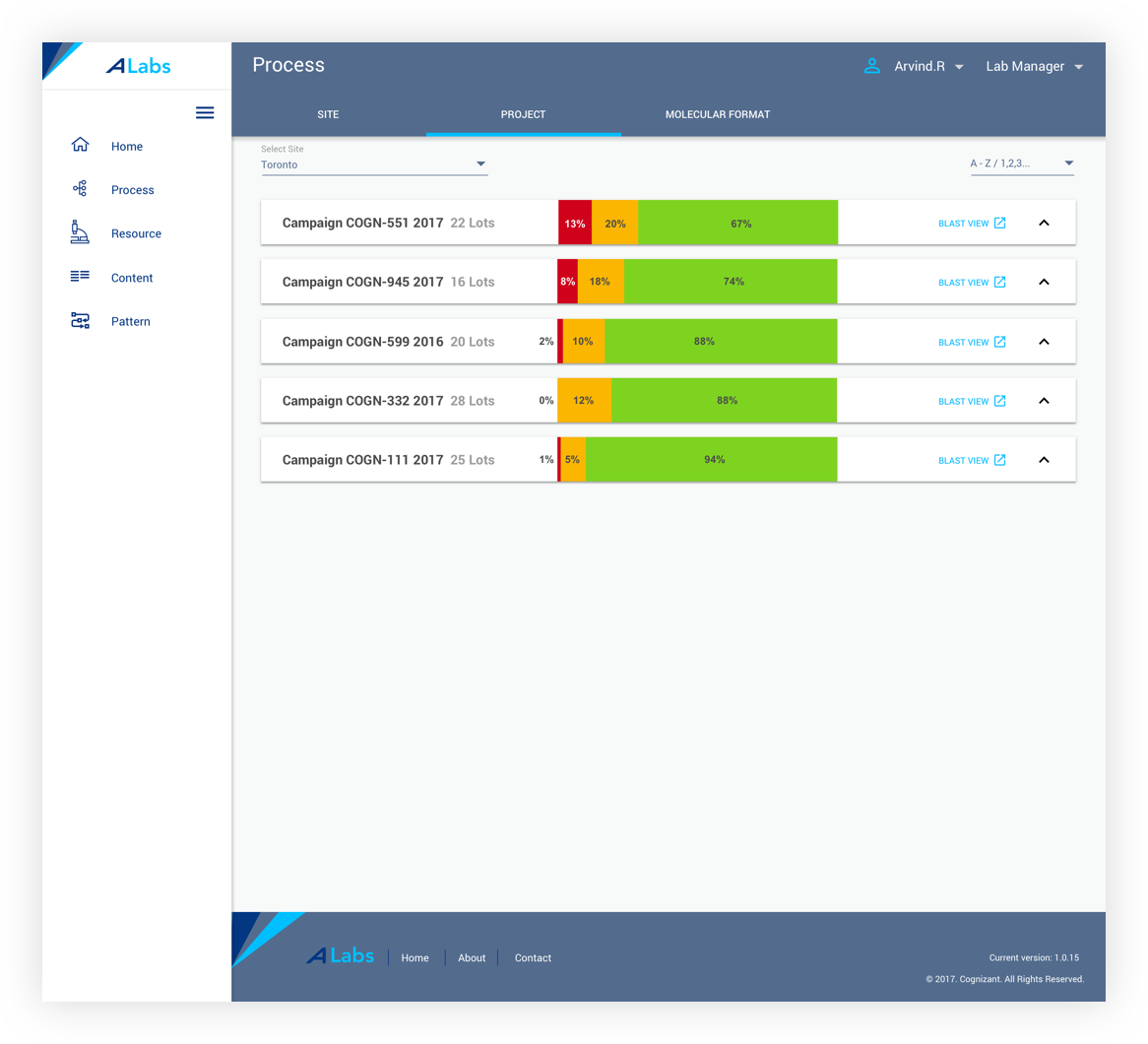Click the green 67% bar segment
This screenshot has width=1148, height=1044.
pyautogui.click(x=738, y=223)
